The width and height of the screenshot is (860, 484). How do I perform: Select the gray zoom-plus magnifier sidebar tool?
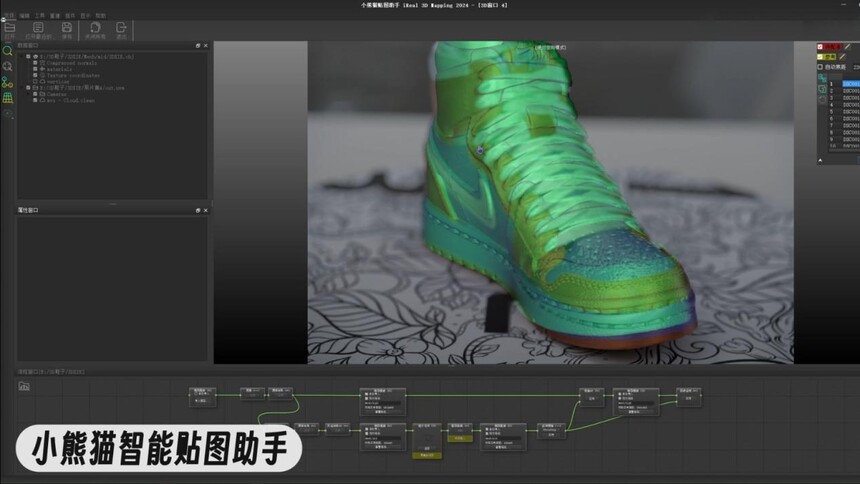pos(7,66)
